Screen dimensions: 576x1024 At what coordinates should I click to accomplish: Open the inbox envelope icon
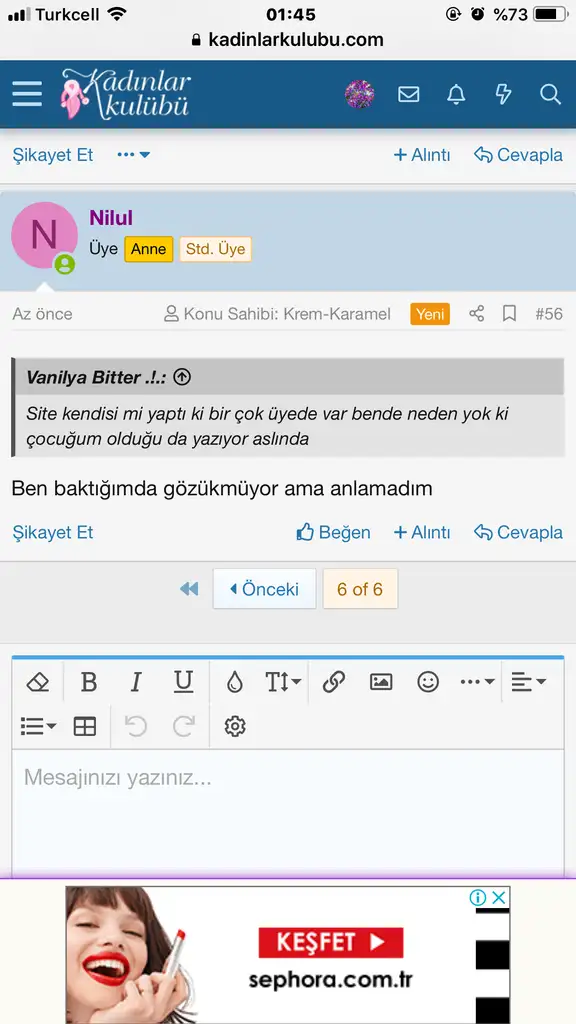(409, 94)
